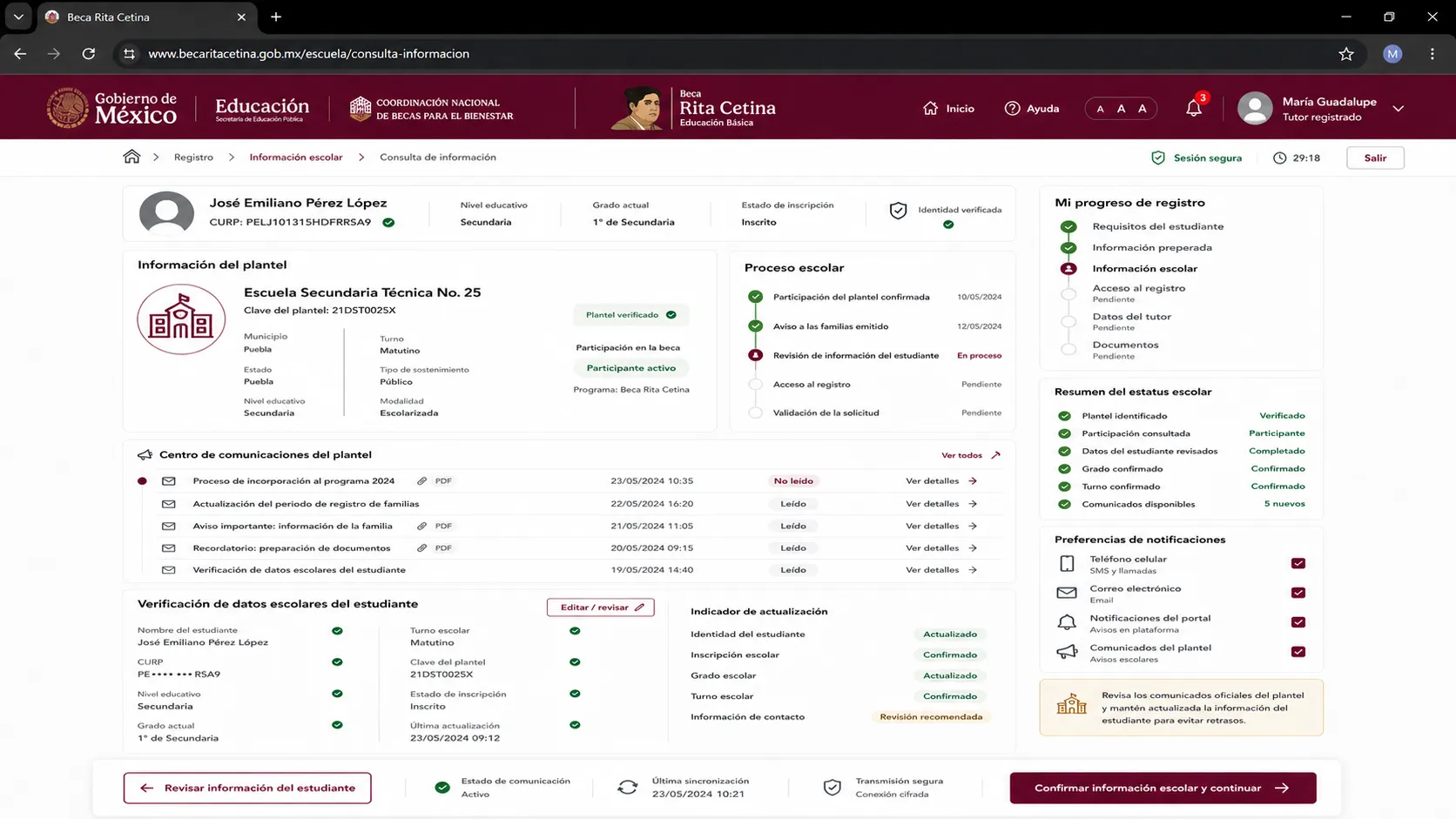
Task: Click Información escolar step in progress list
Action: click(x=1145, y=269)
